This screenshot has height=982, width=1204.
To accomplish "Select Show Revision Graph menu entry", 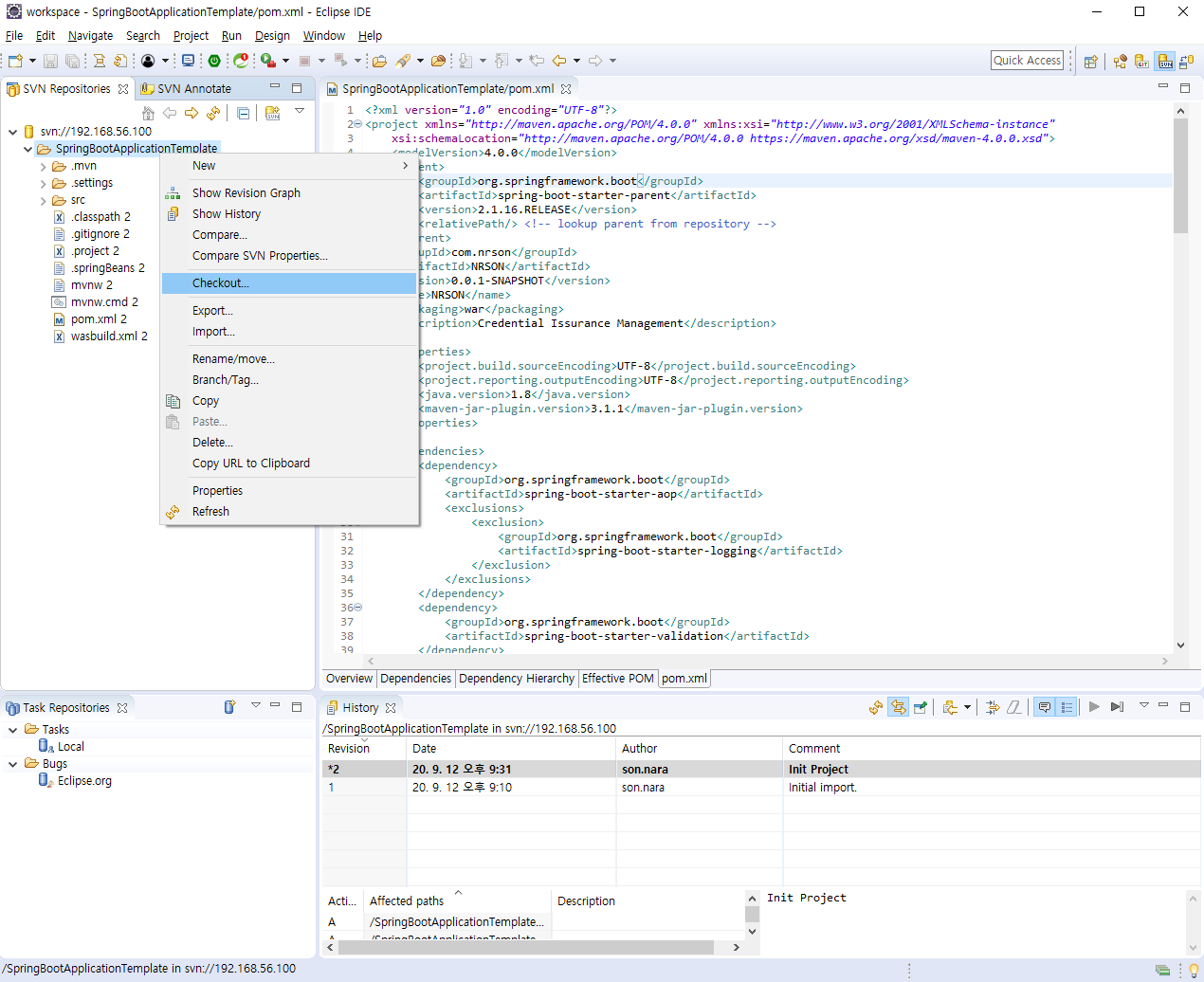I will coord(289,193).
